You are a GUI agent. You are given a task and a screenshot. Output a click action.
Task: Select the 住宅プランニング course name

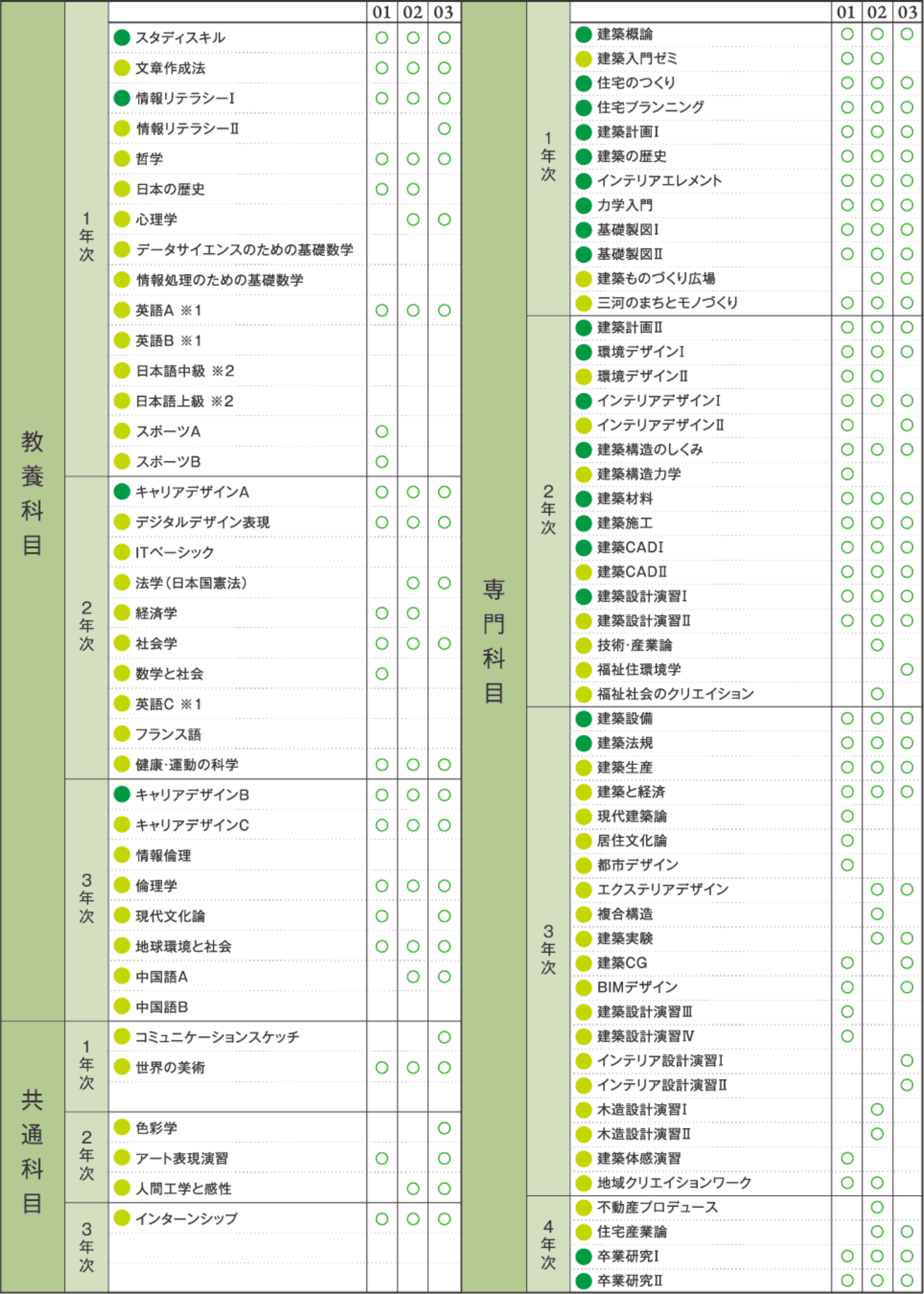(651, 107)
